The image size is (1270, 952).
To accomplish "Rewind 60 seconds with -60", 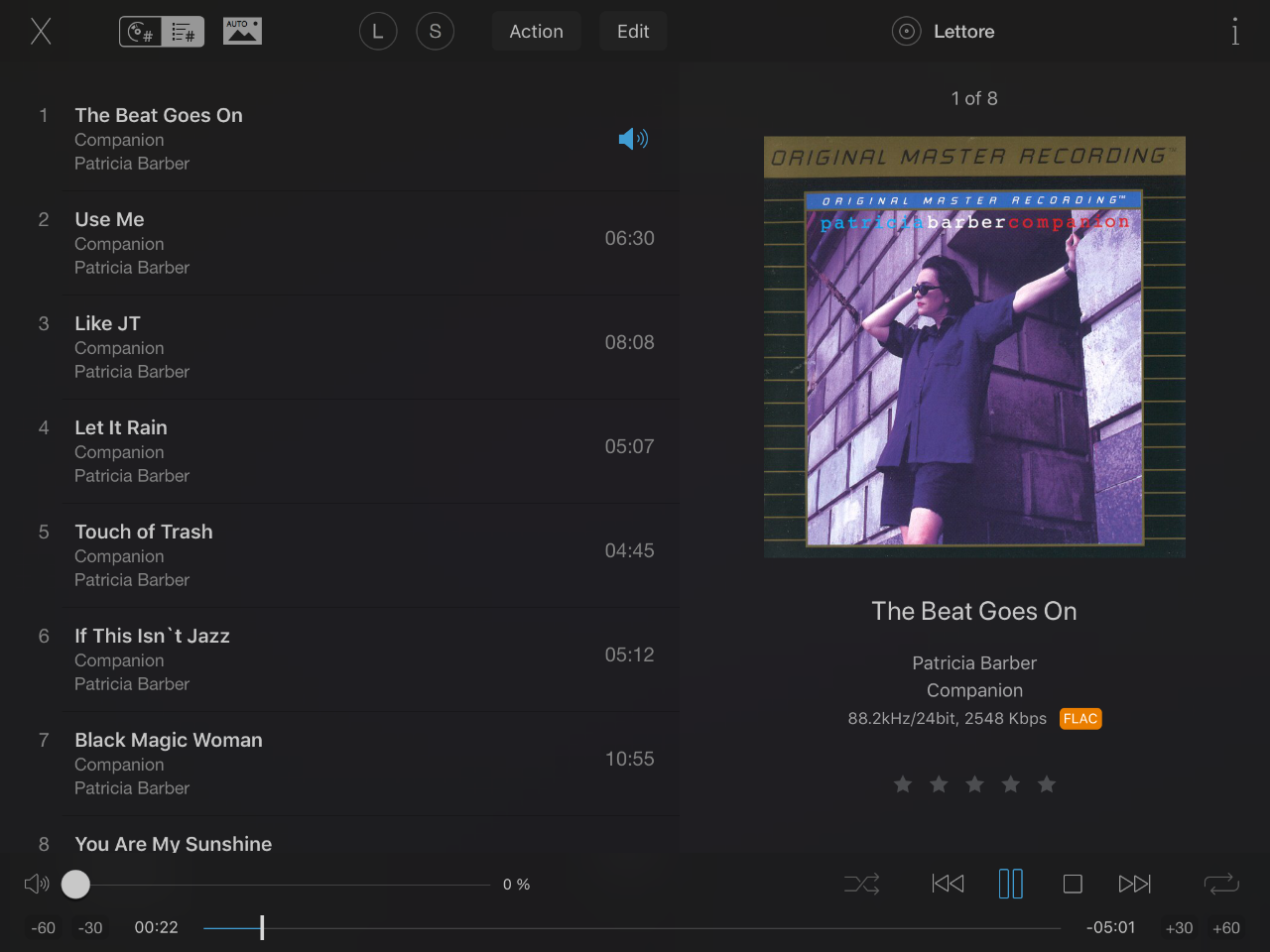I will click(x=43, y=928).
